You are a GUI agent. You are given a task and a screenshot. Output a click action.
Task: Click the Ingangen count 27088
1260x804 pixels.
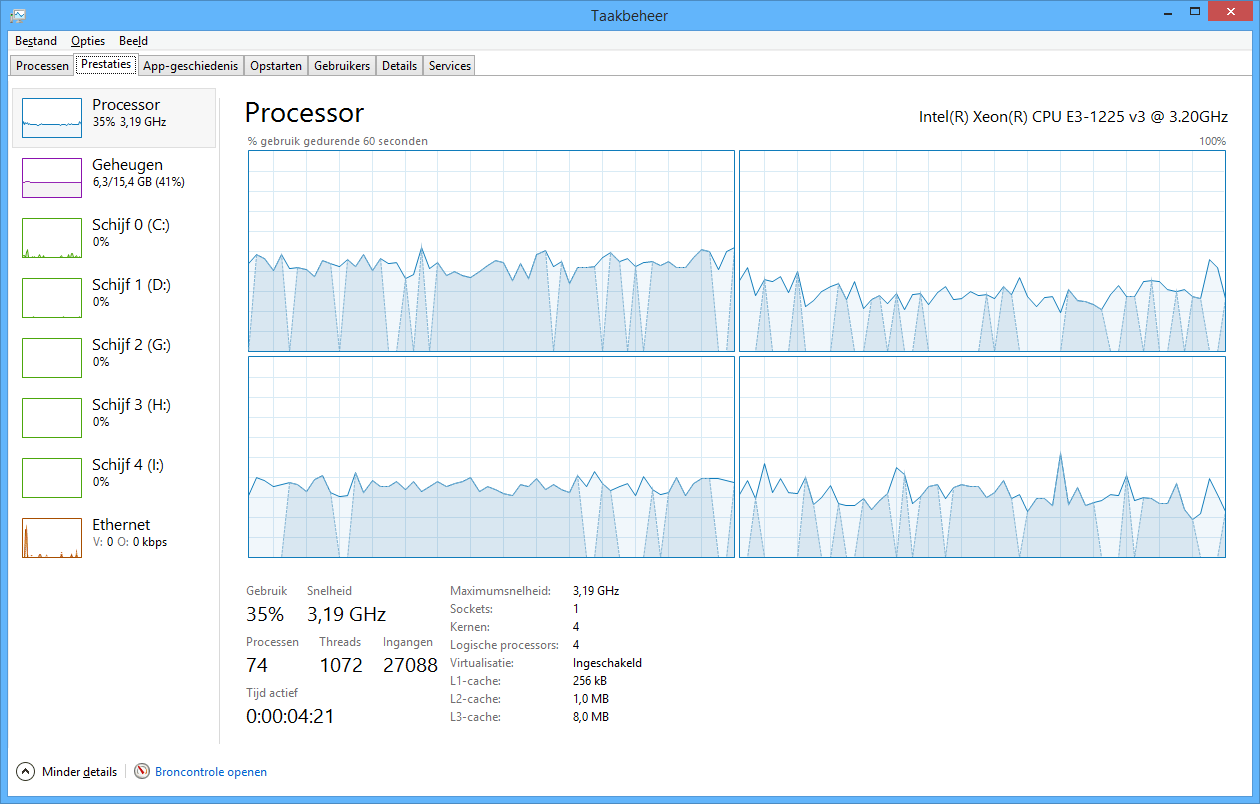point(410,665)
